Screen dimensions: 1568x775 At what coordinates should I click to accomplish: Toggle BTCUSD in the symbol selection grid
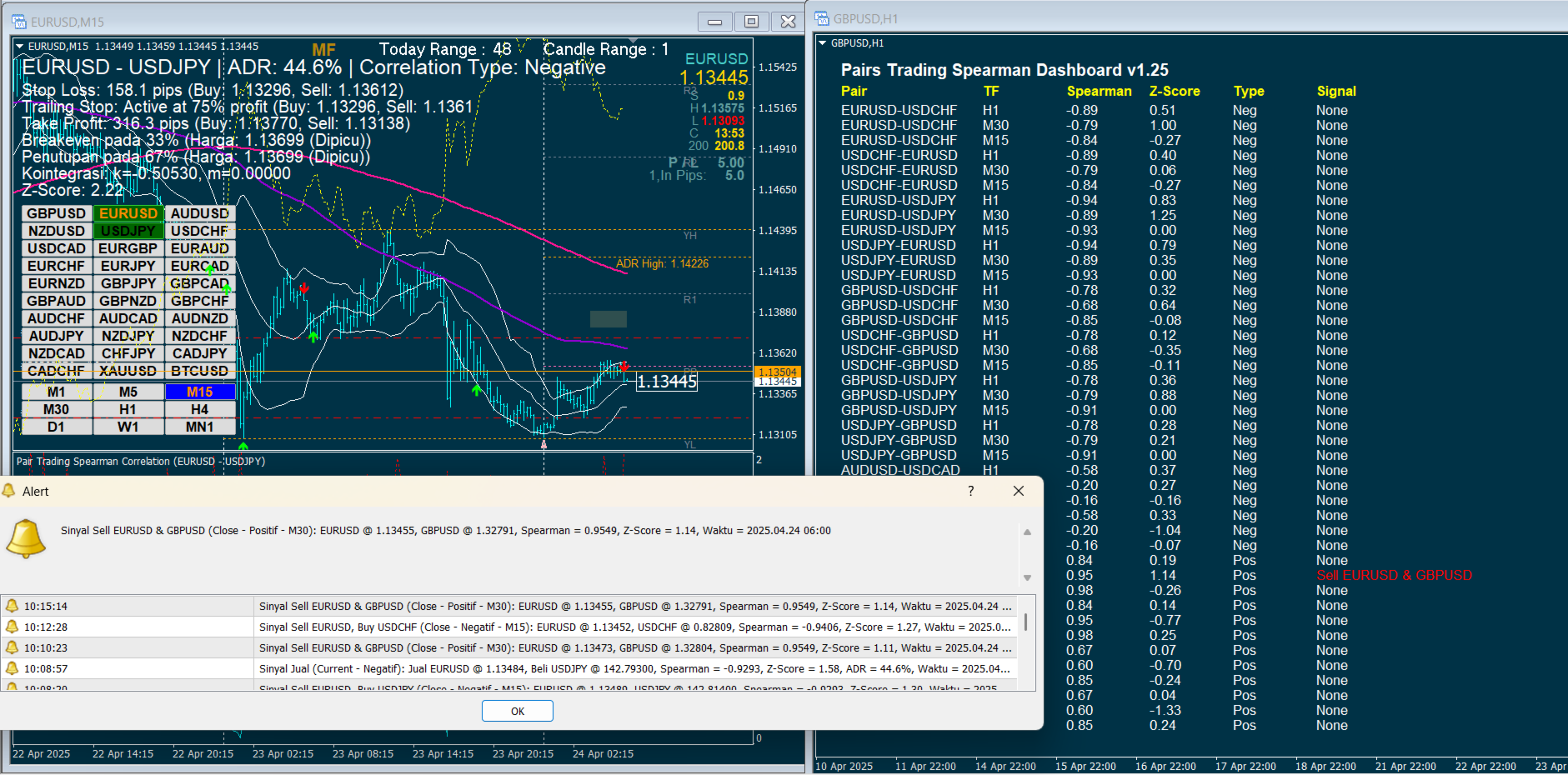click(200, 371)
